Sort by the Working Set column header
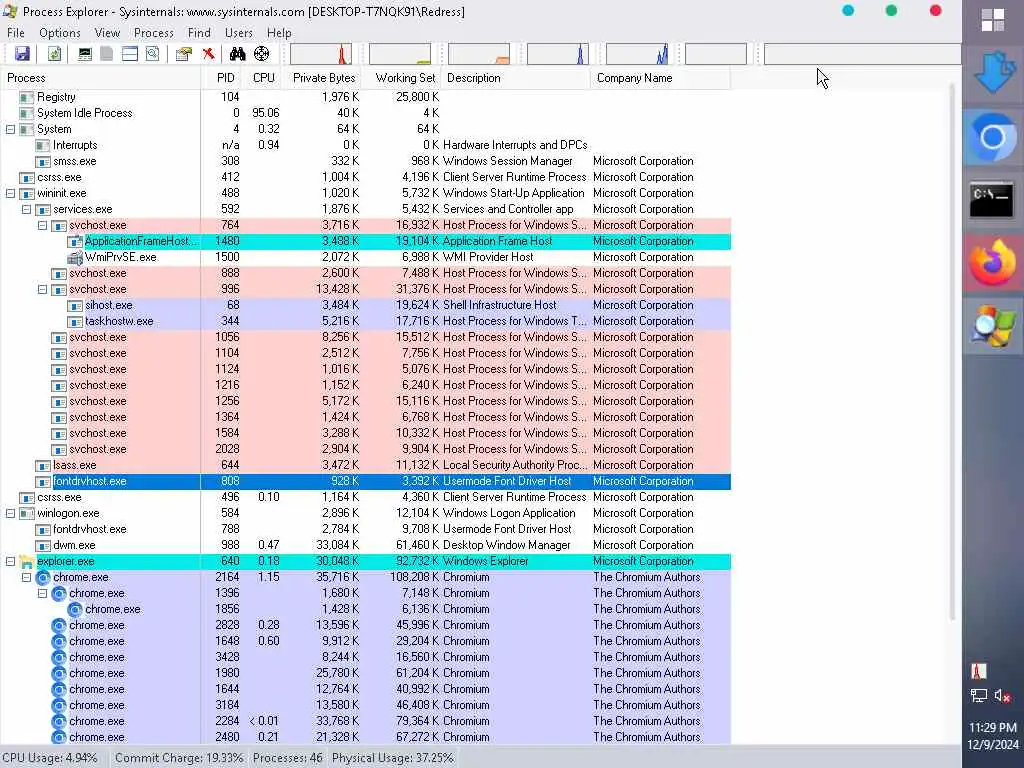The width and height of the screenshot is (1024, 768). [402, 78]
